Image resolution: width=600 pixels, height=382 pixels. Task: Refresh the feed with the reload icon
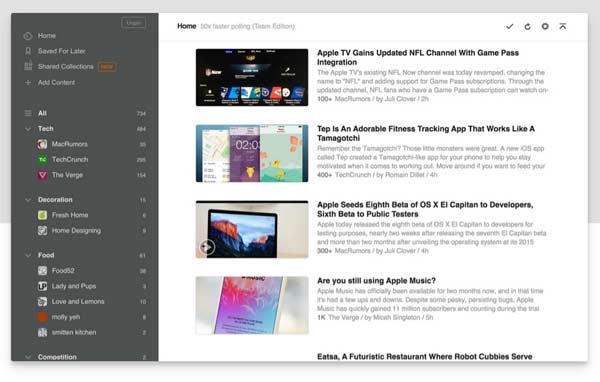pos(527,26)
